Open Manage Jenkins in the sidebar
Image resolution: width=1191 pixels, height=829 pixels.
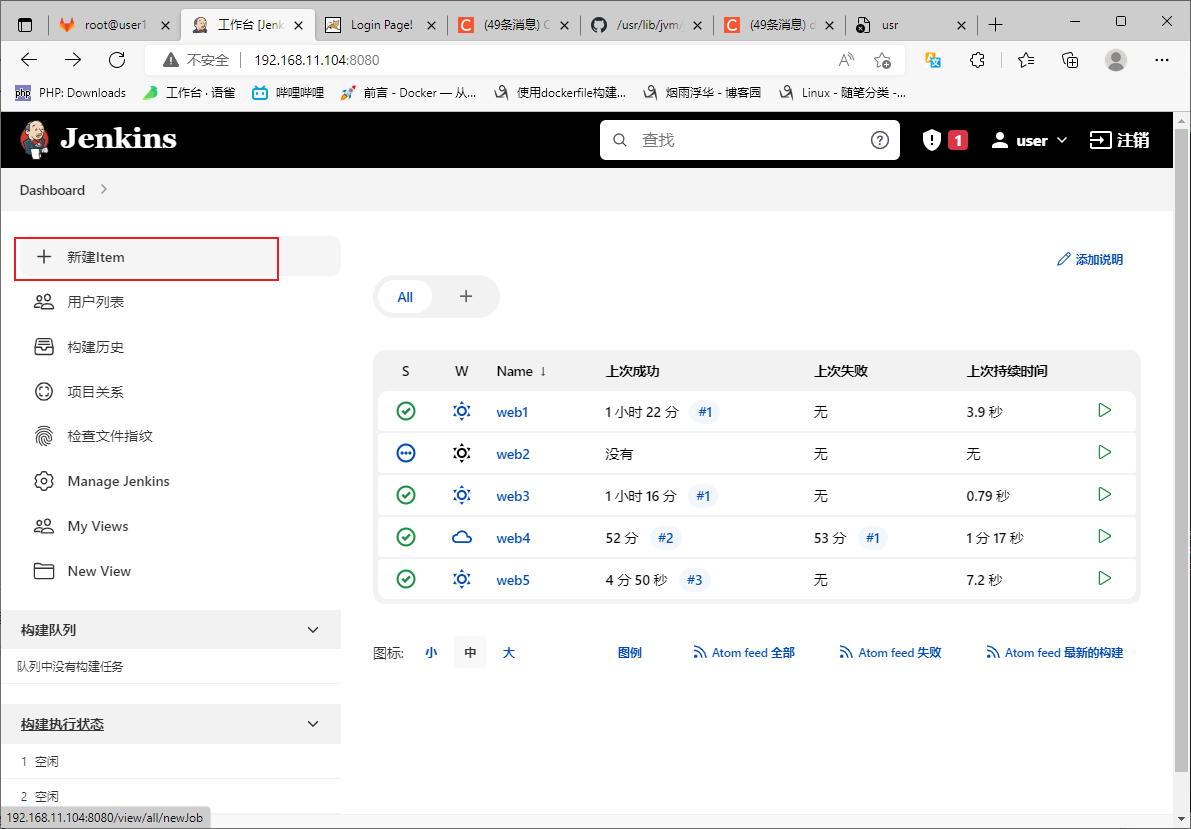118,481
